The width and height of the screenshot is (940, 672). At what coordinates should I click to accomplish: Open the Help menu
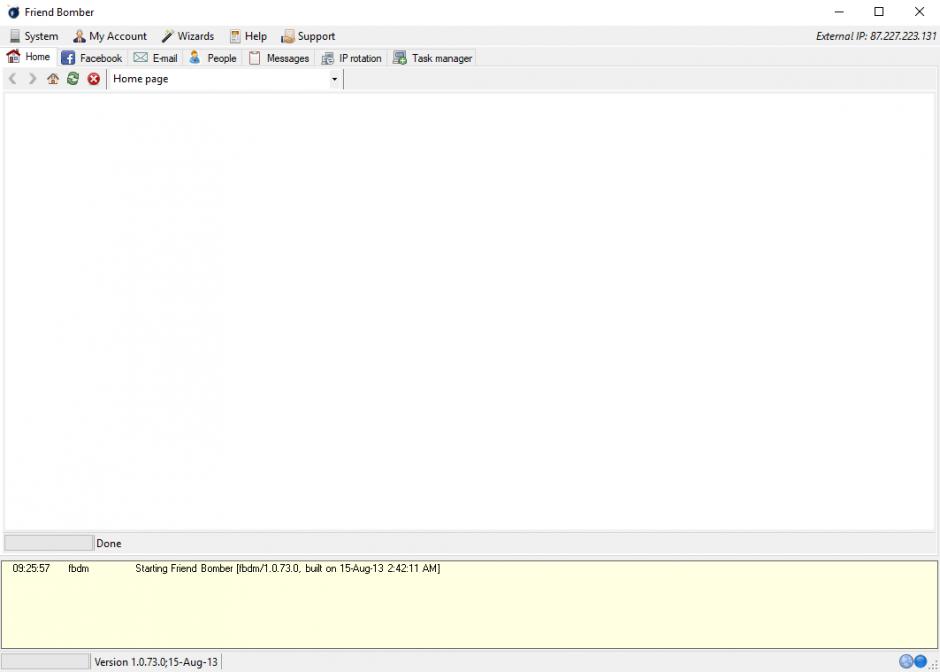point(248,36)
